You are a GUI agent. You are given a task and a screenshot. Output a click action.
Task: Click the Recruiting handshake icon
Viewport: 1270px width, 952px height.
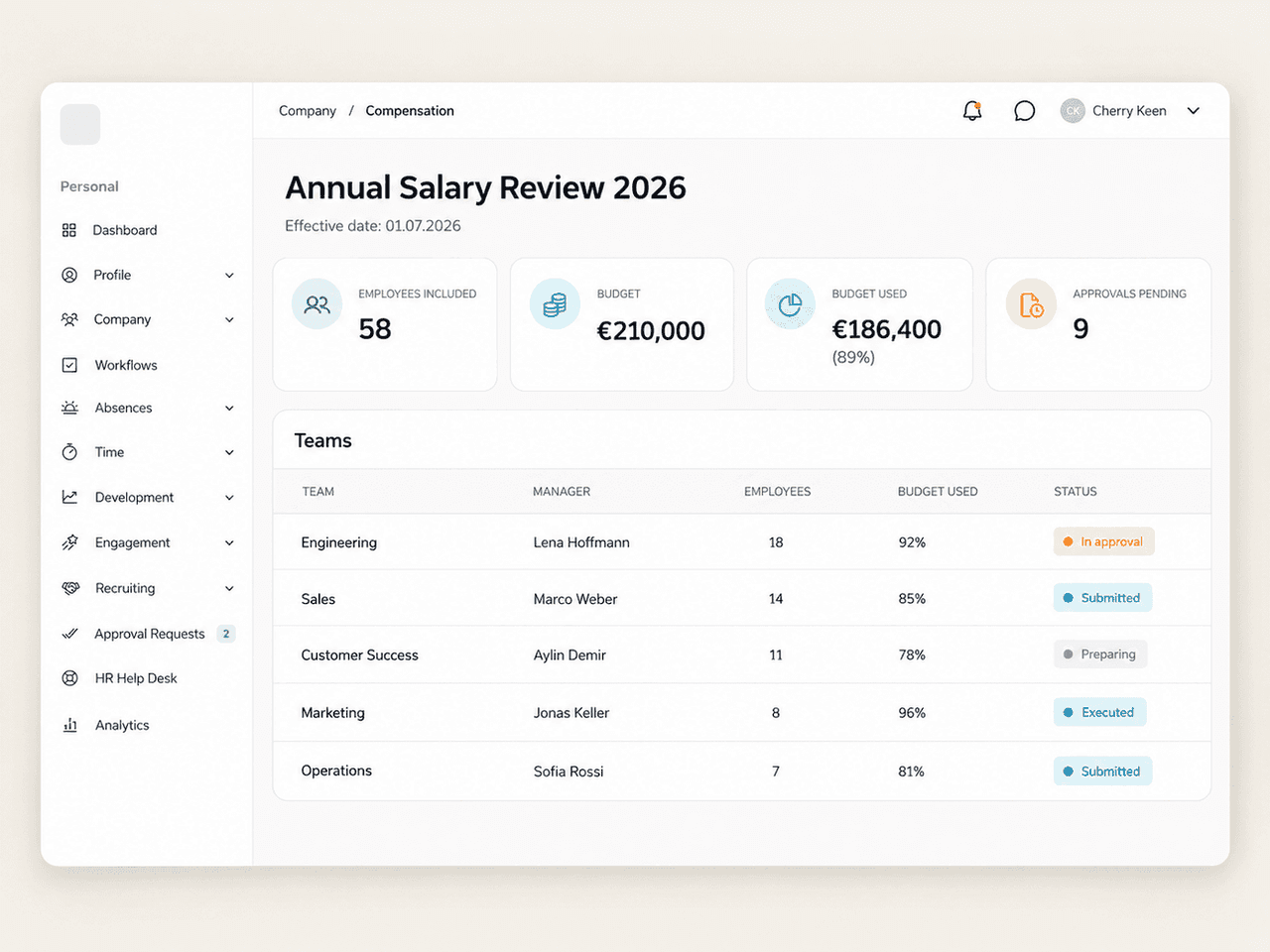[70, 588]
